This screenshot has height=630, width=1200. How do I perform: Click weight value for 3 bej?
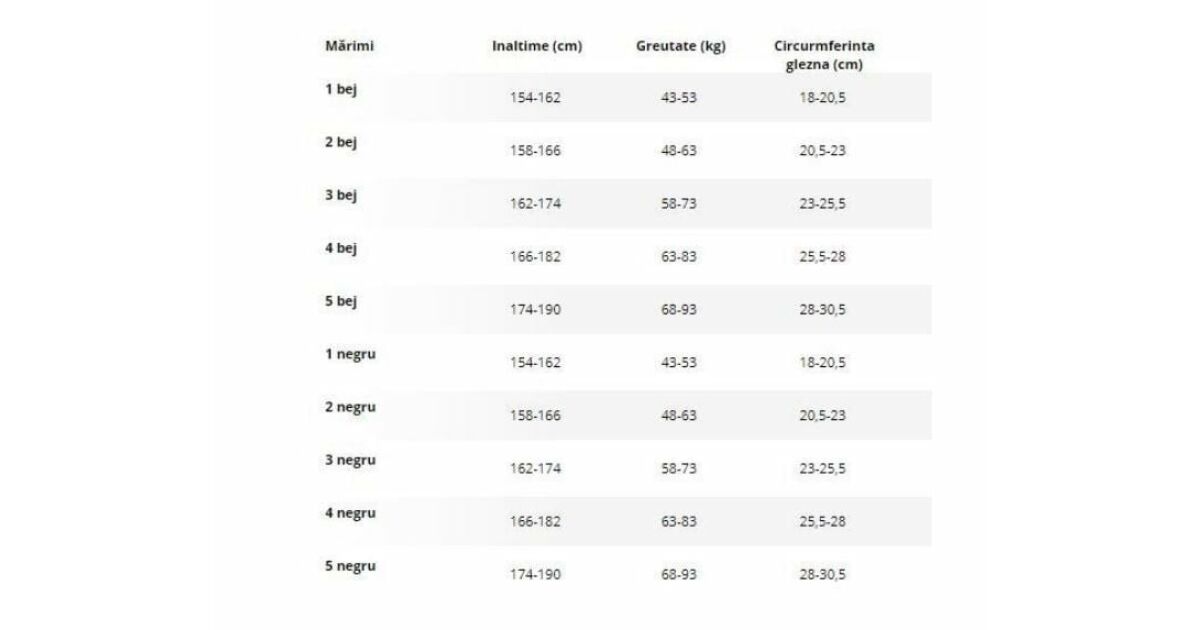[x=679, y=204]
